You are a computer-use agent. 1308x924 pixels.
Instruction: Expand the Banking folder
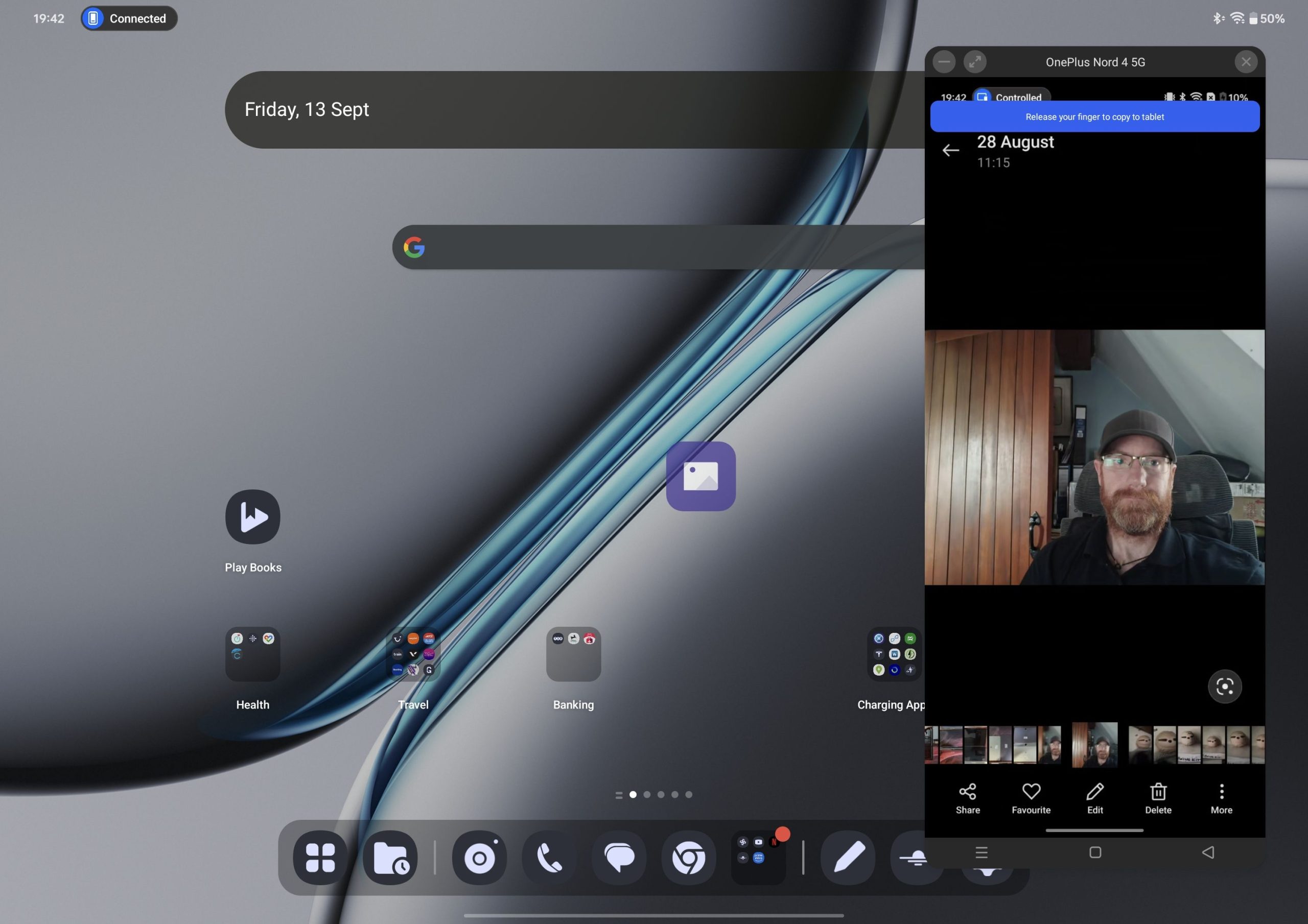coord(573,654)
